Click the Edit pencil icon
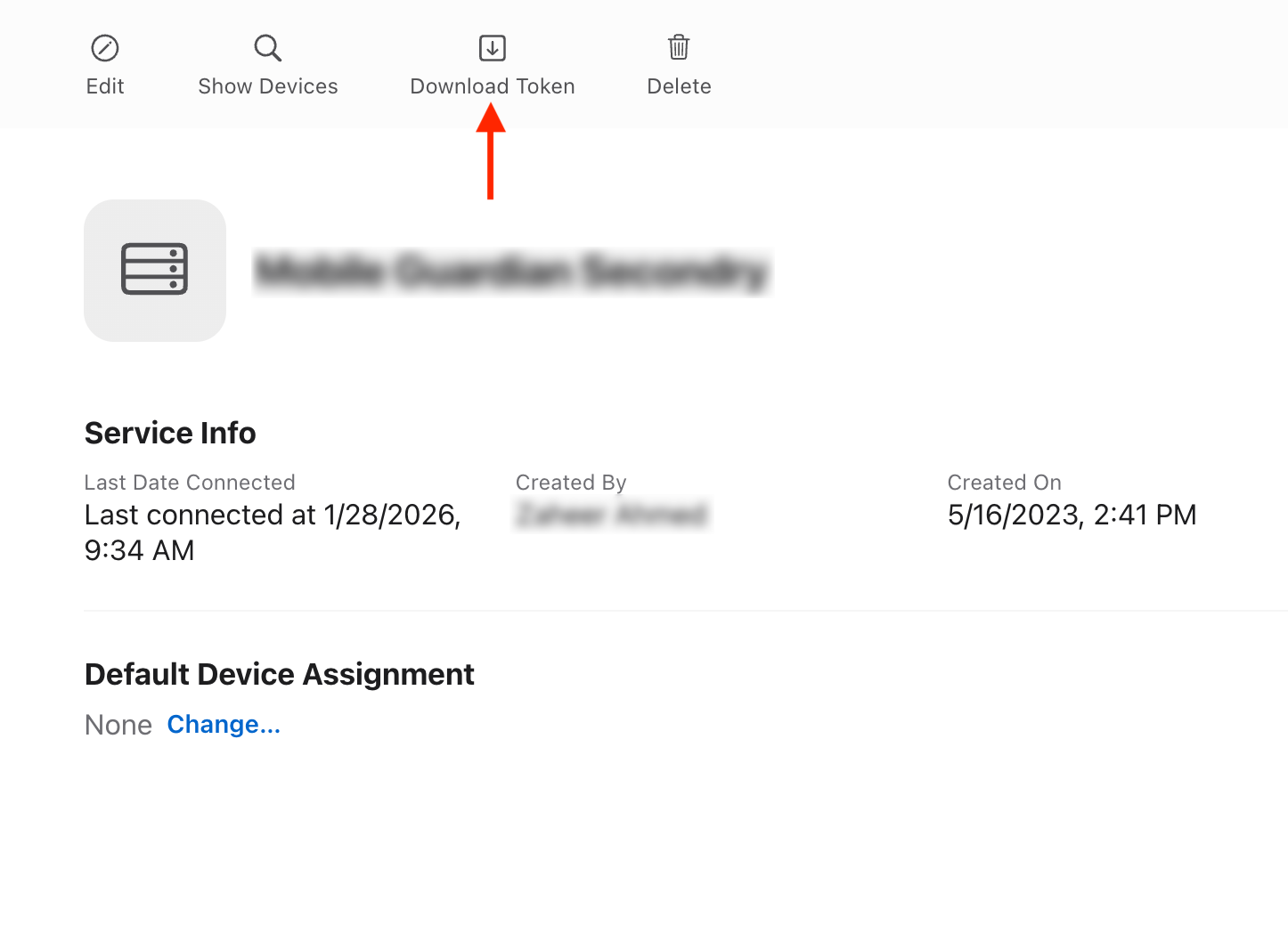Screen dimensions: 1288x942 pyautogui.click(x=105, y=48)
